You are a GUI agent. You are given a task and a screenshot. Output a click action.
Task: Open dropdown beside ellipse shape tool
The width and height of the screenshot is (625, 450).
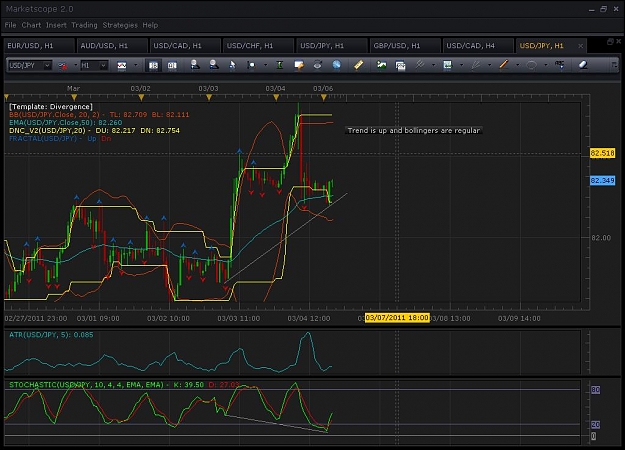pos(545,65)
